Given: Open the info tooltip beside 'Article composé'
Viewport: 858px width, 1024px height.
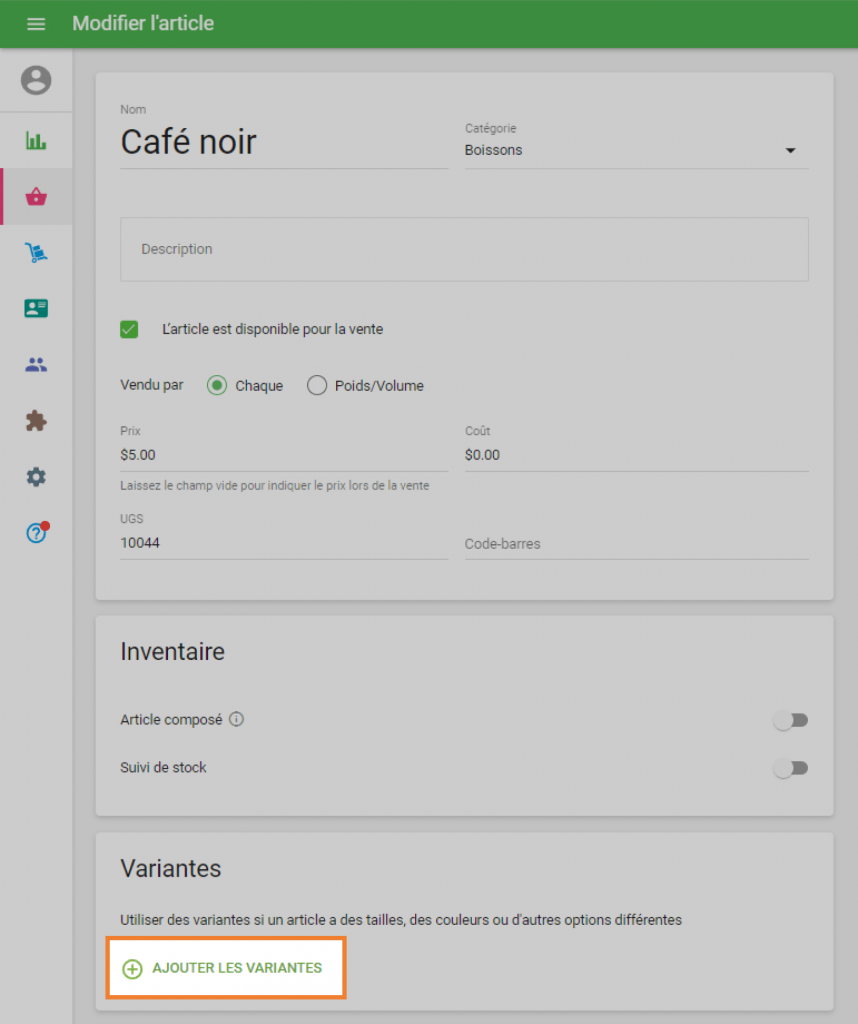Looking at the screenshot, I should [x=236, y=719].
